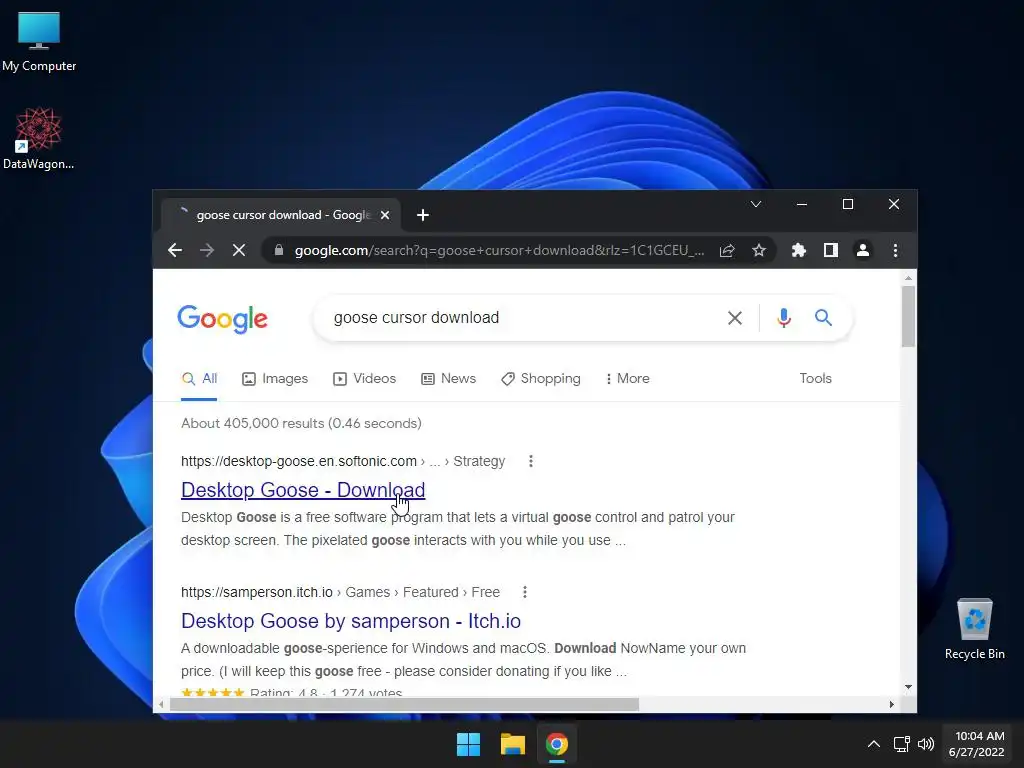Open the volume tray icon
This screenshot has width=1024, height=768.
[926, 744]
